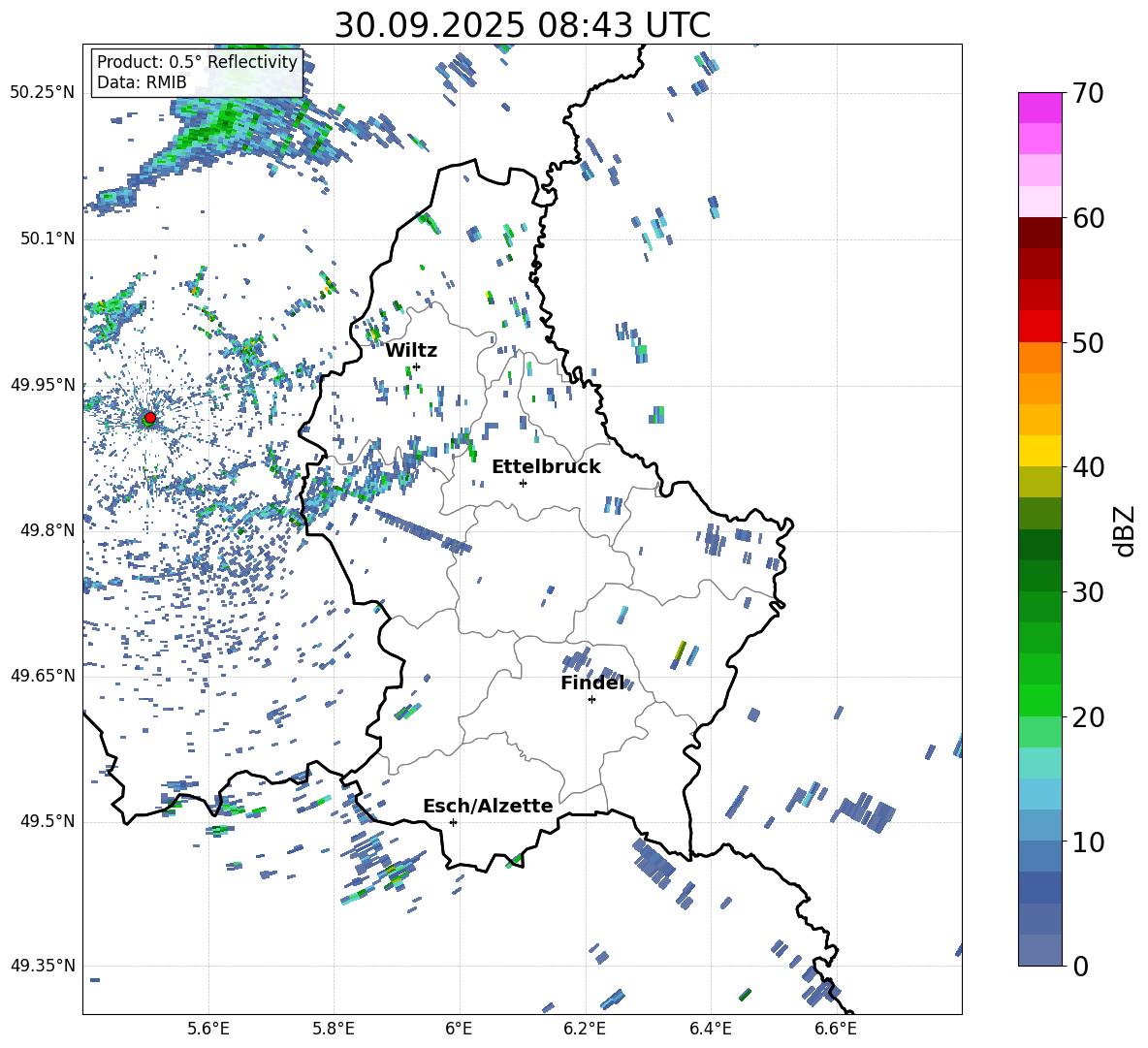Screen dimensions: 1148x1048
Task: Click the Findel location cross marker
Action: (591, 699)
